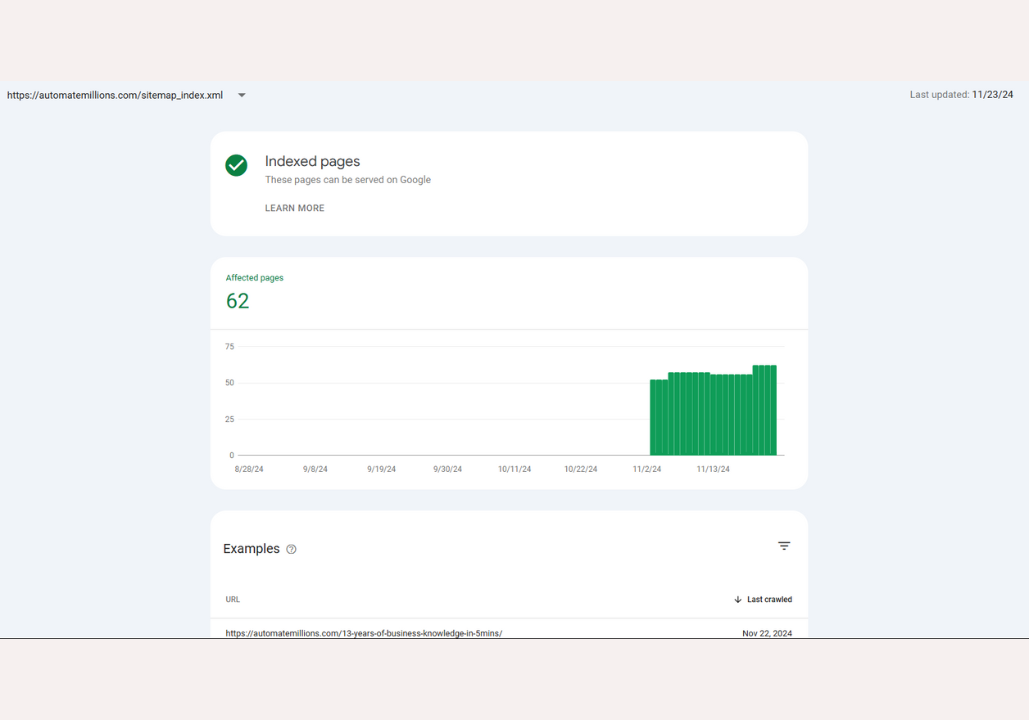This screenshot has width=1029, height=720.
Task: Open the 13-years-of-business-knowledge URL row
Action: click(x=363, y=633)
